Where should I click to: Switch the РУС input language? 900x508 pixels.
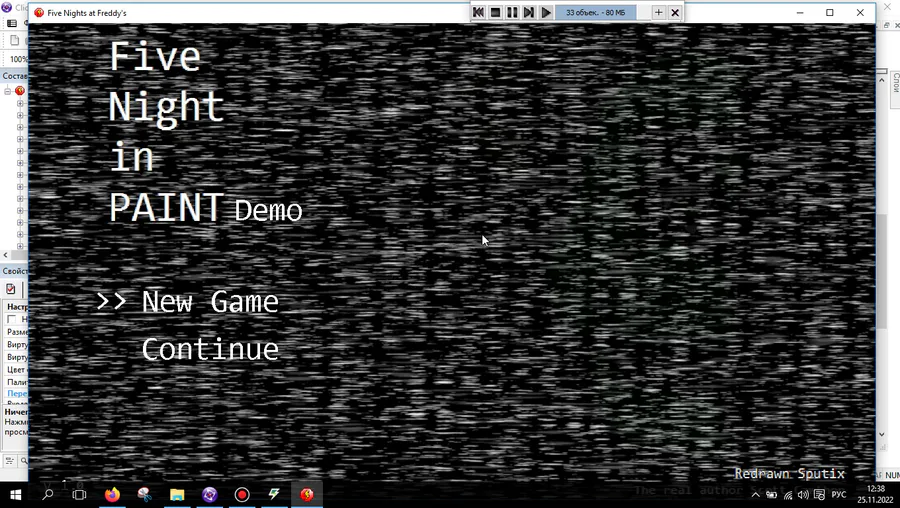point(839,495)
